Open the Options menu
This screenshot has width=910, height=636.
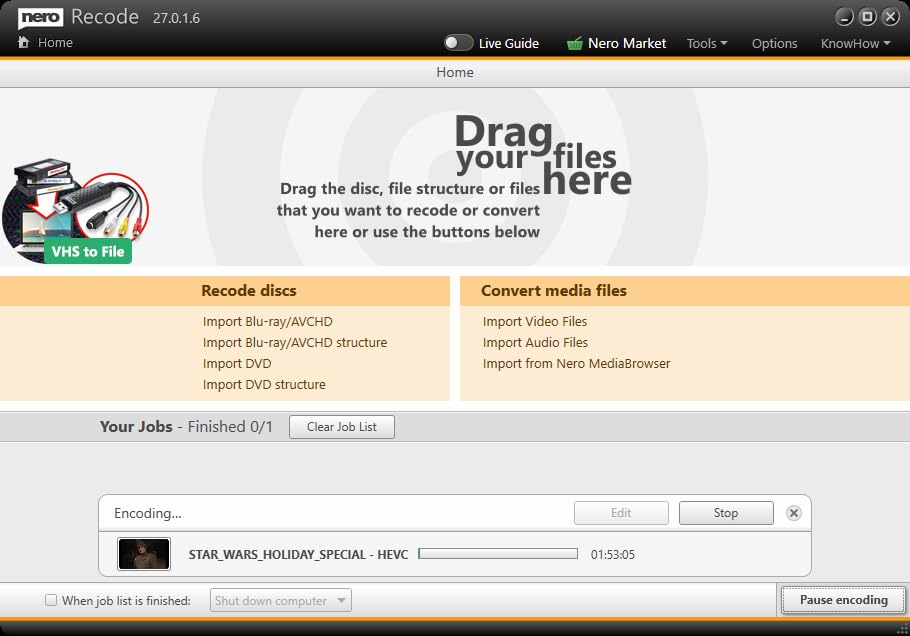774,44
